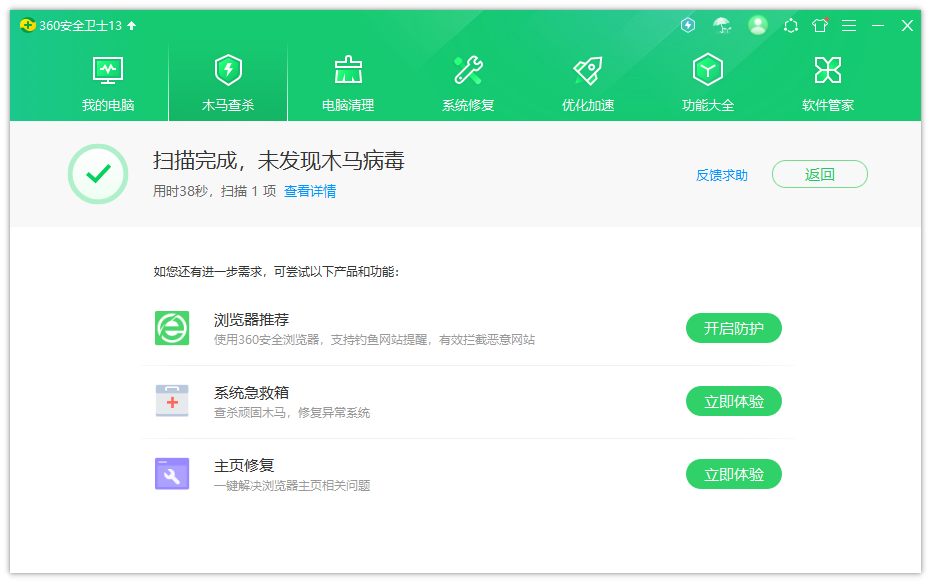931x583 pixels.
Task: Open 功能大全 tab
Action: [708, 83]
